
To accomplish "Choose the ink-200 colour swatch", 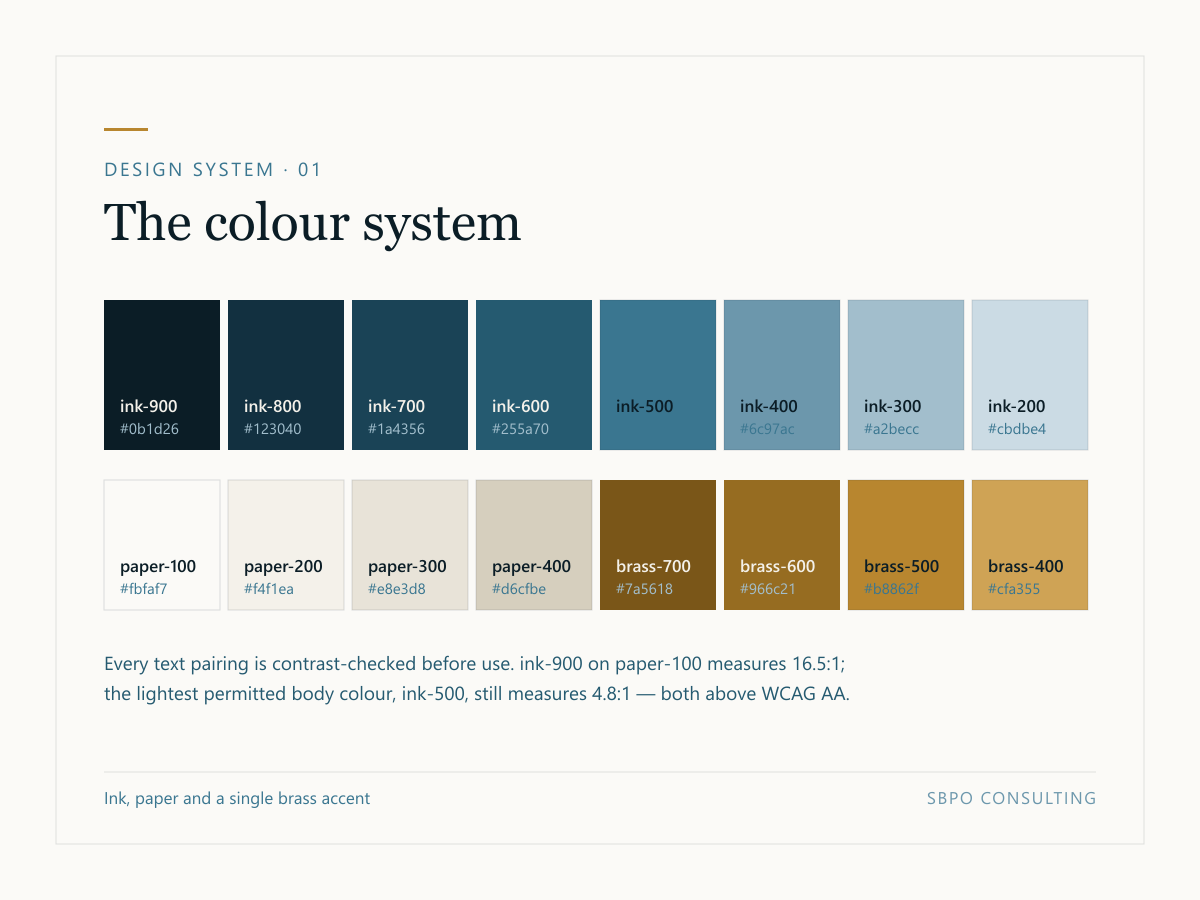I will click(x=1030, y=375).
